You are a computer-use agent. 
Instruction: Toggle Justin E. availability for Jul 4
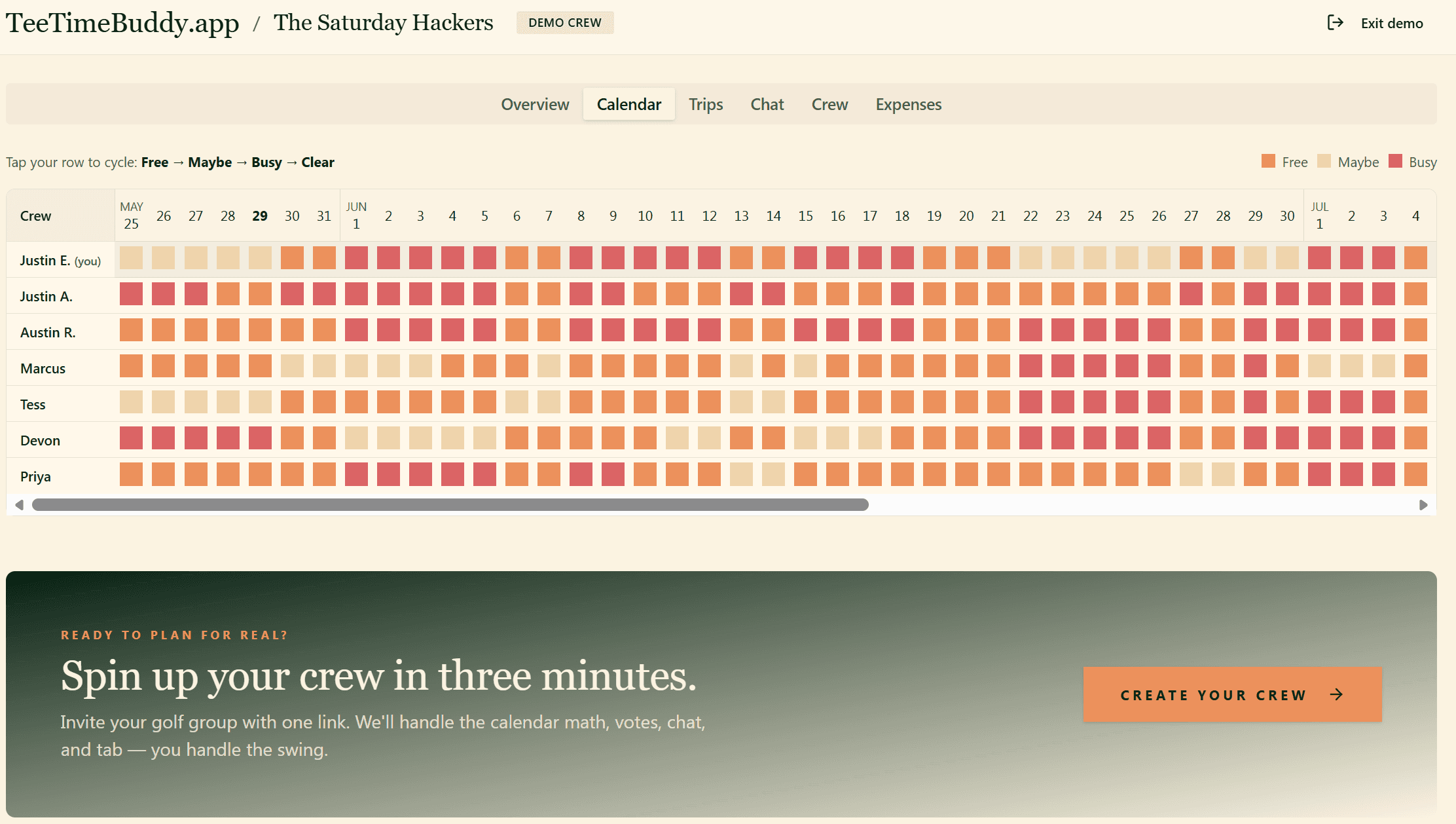click(1415, 258)
